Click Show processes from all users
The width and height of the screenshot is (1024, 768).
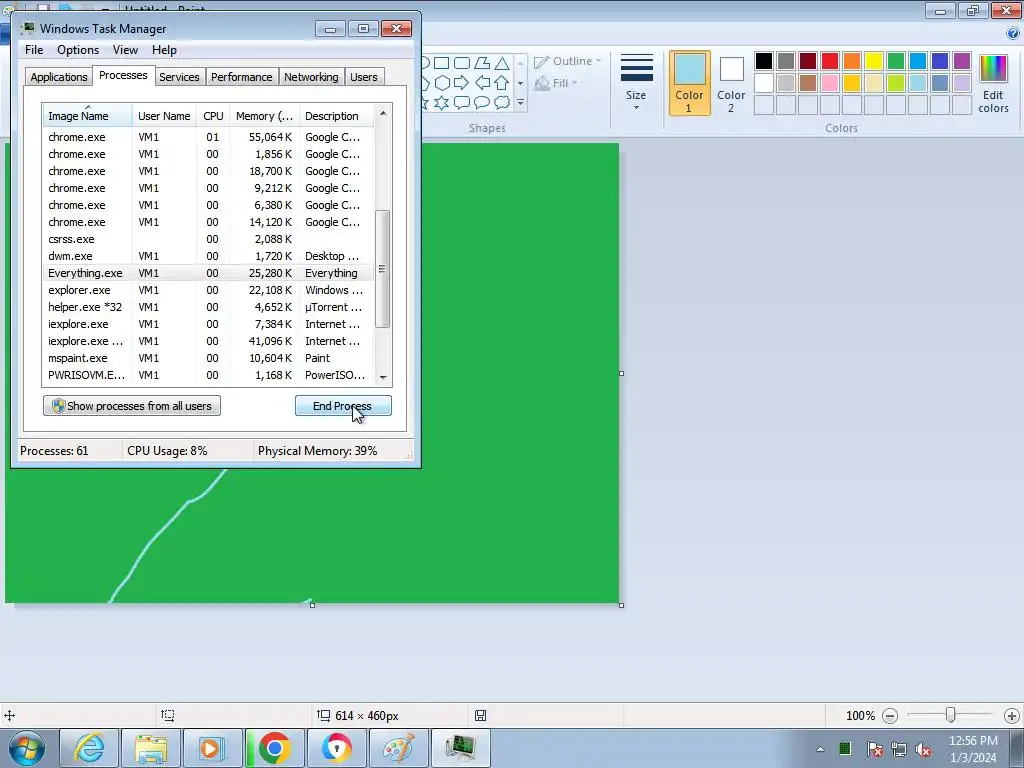click(132, 406)
